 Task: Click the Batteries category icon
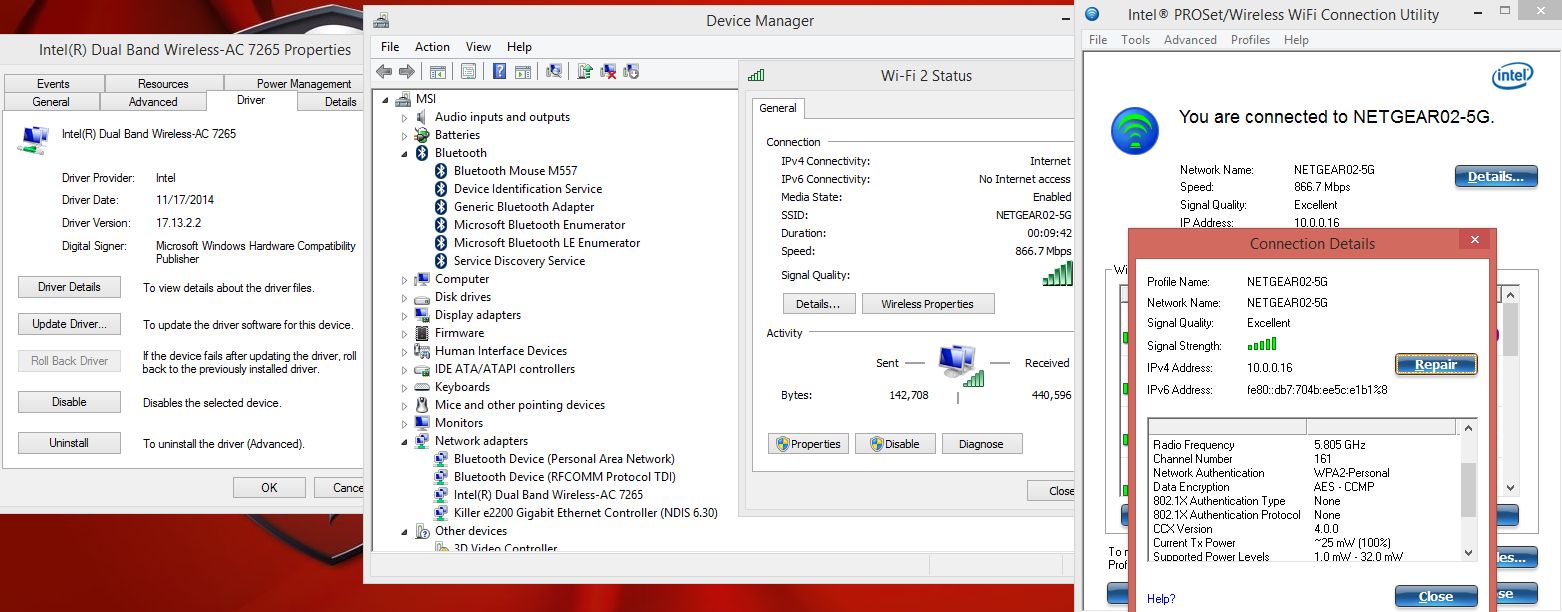[x=422, y=135]
